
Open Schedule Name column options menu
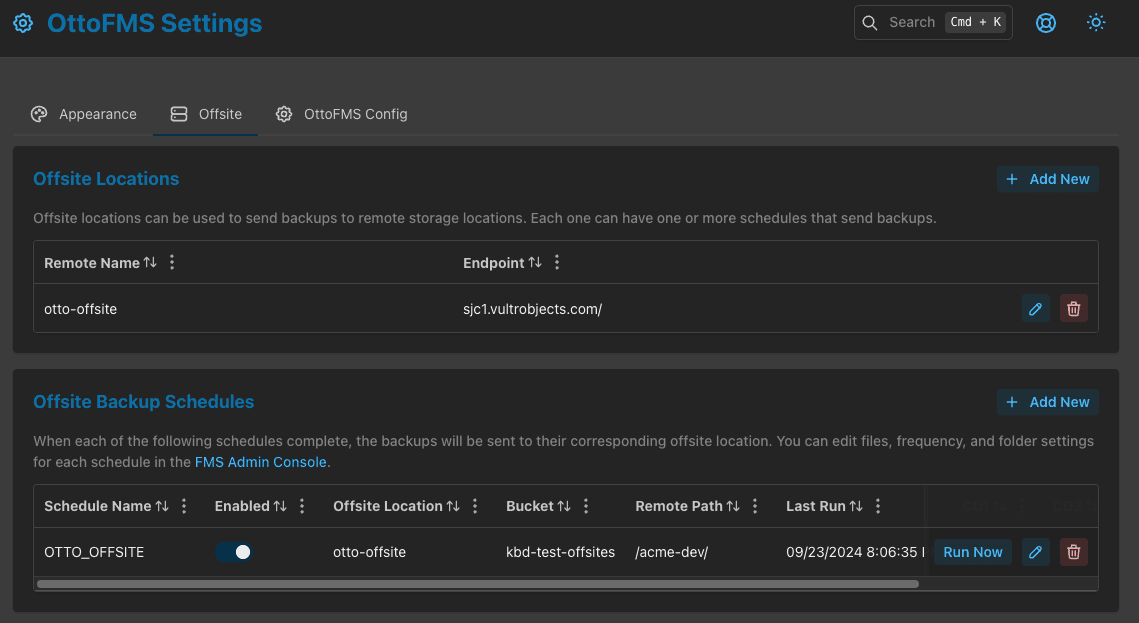click(x=184, y=506)
